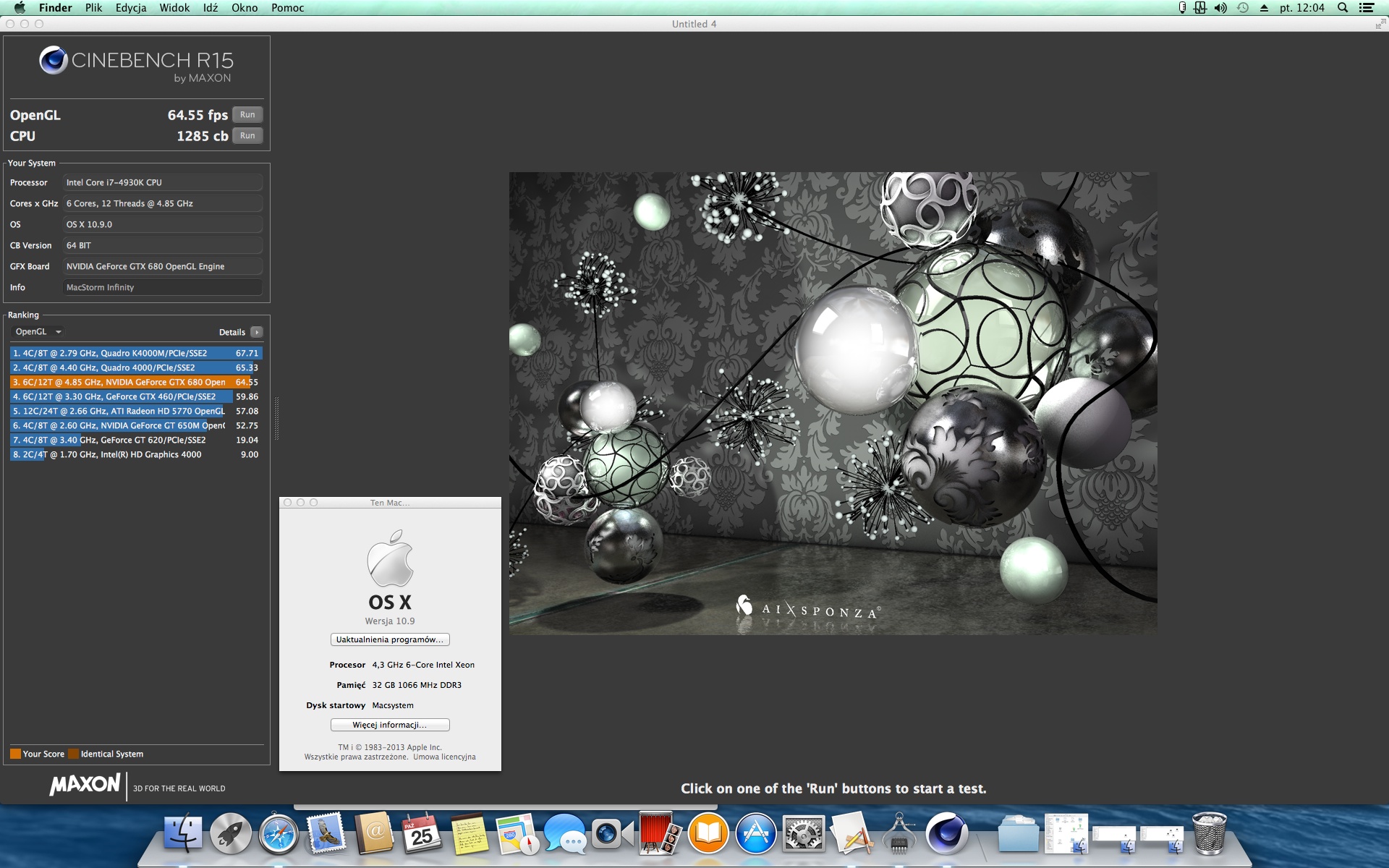
Task: Select ranking row 7 GeForce GT 620
Action: pos(136,440)
